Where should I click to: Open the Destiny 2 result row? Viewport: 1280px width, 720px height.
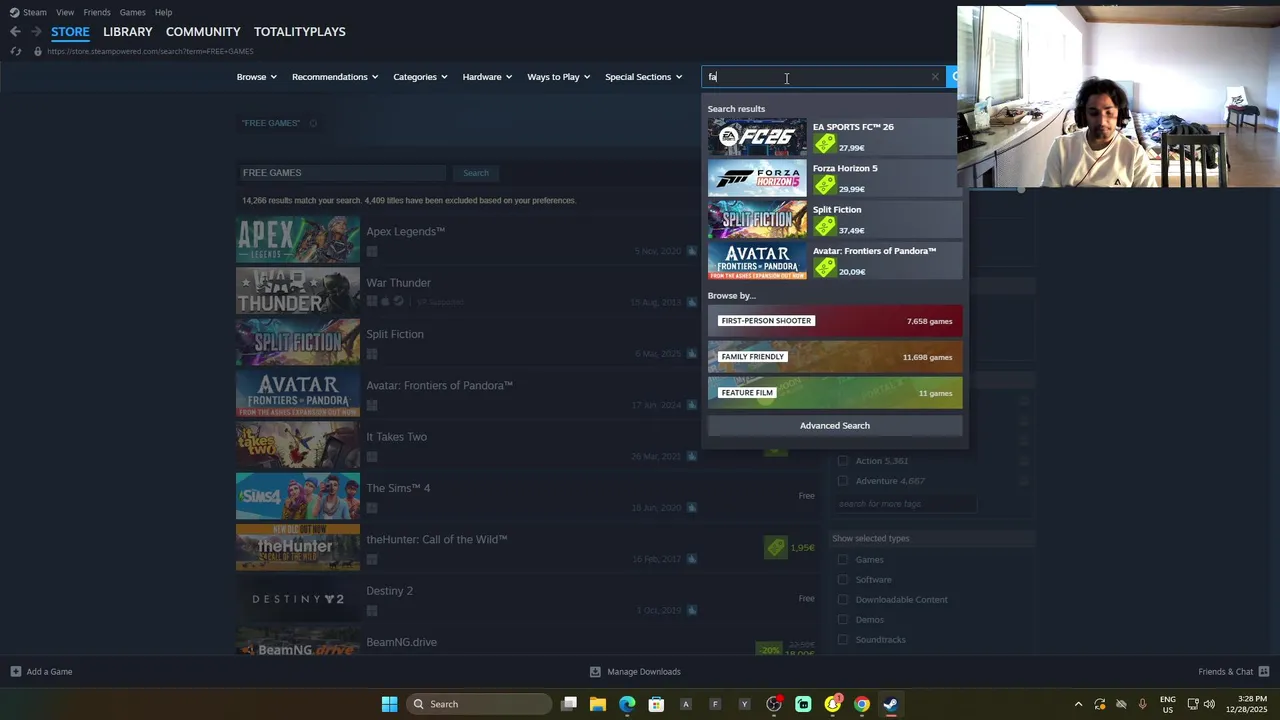(x=527, y=599)
